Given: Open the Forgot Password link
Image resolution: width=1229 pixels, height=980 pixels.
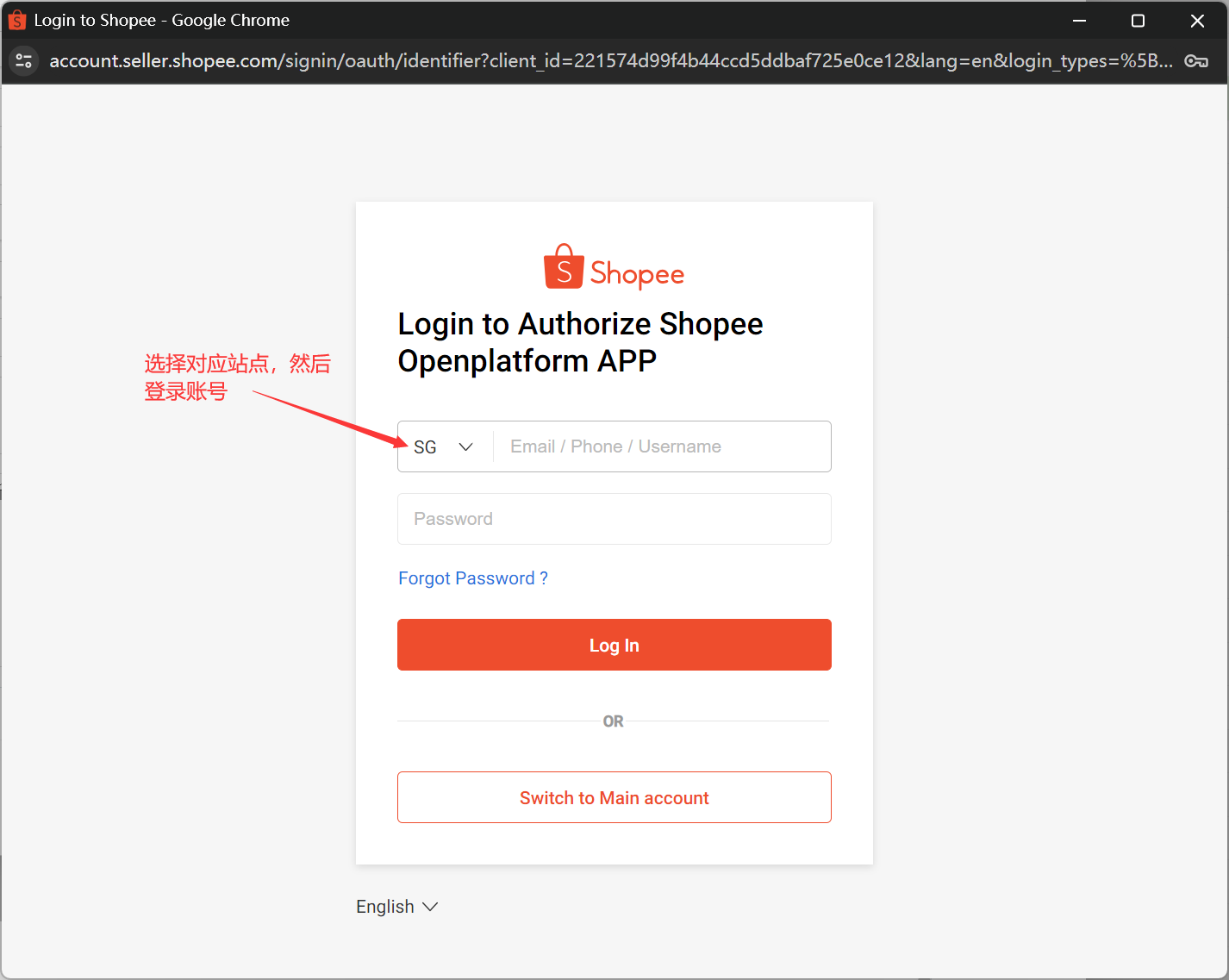Looking at the screenshot, I should pos(472,577).
